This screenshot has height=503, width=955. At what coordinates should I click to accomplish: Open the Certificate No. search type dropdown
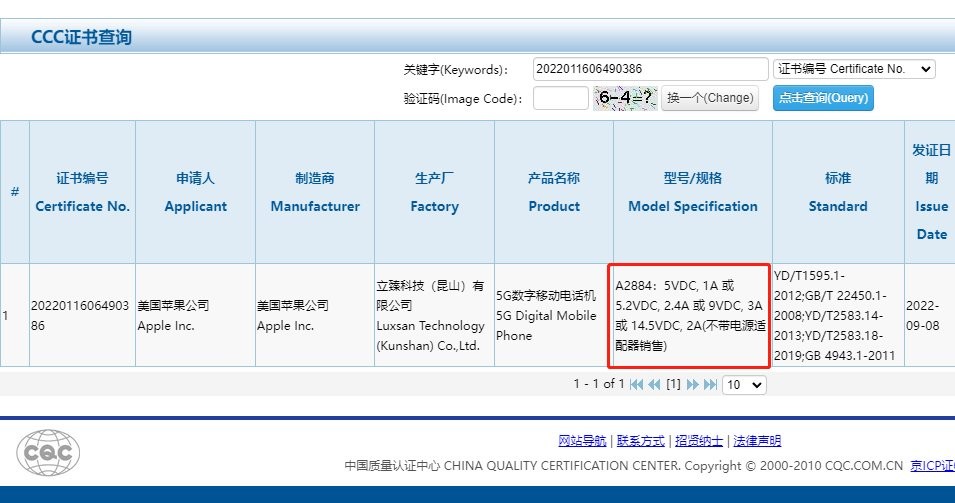pos(855,69)
